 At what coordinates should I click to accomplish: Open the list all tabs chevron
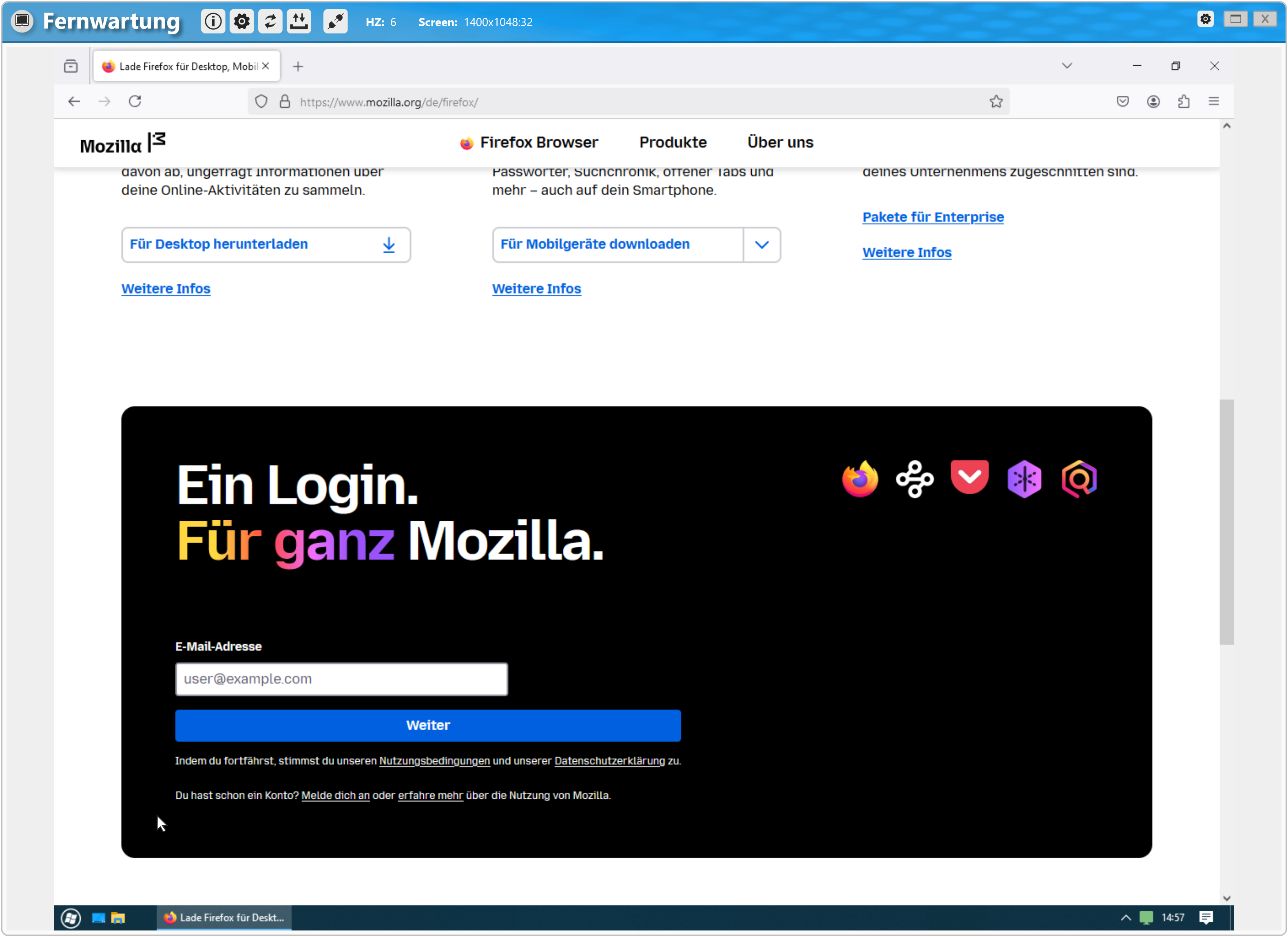tap(1067, 66)
